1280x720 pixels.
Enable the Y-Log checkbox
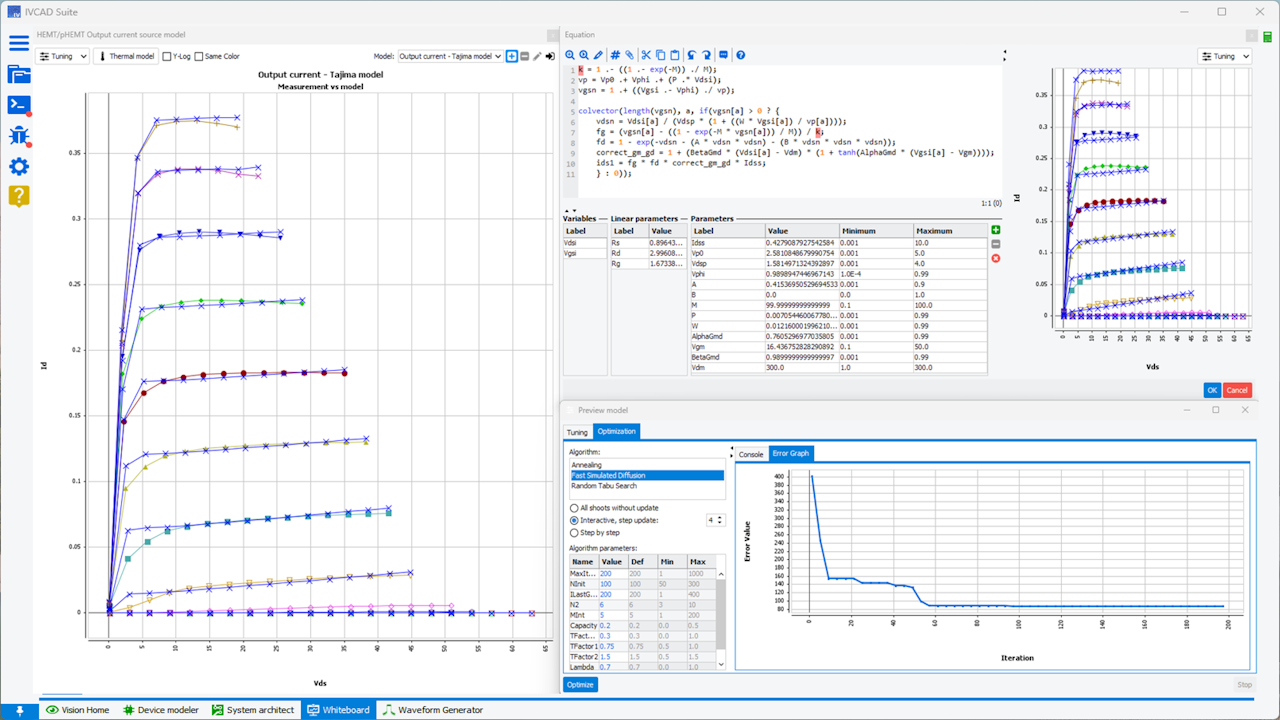[175, 56]
